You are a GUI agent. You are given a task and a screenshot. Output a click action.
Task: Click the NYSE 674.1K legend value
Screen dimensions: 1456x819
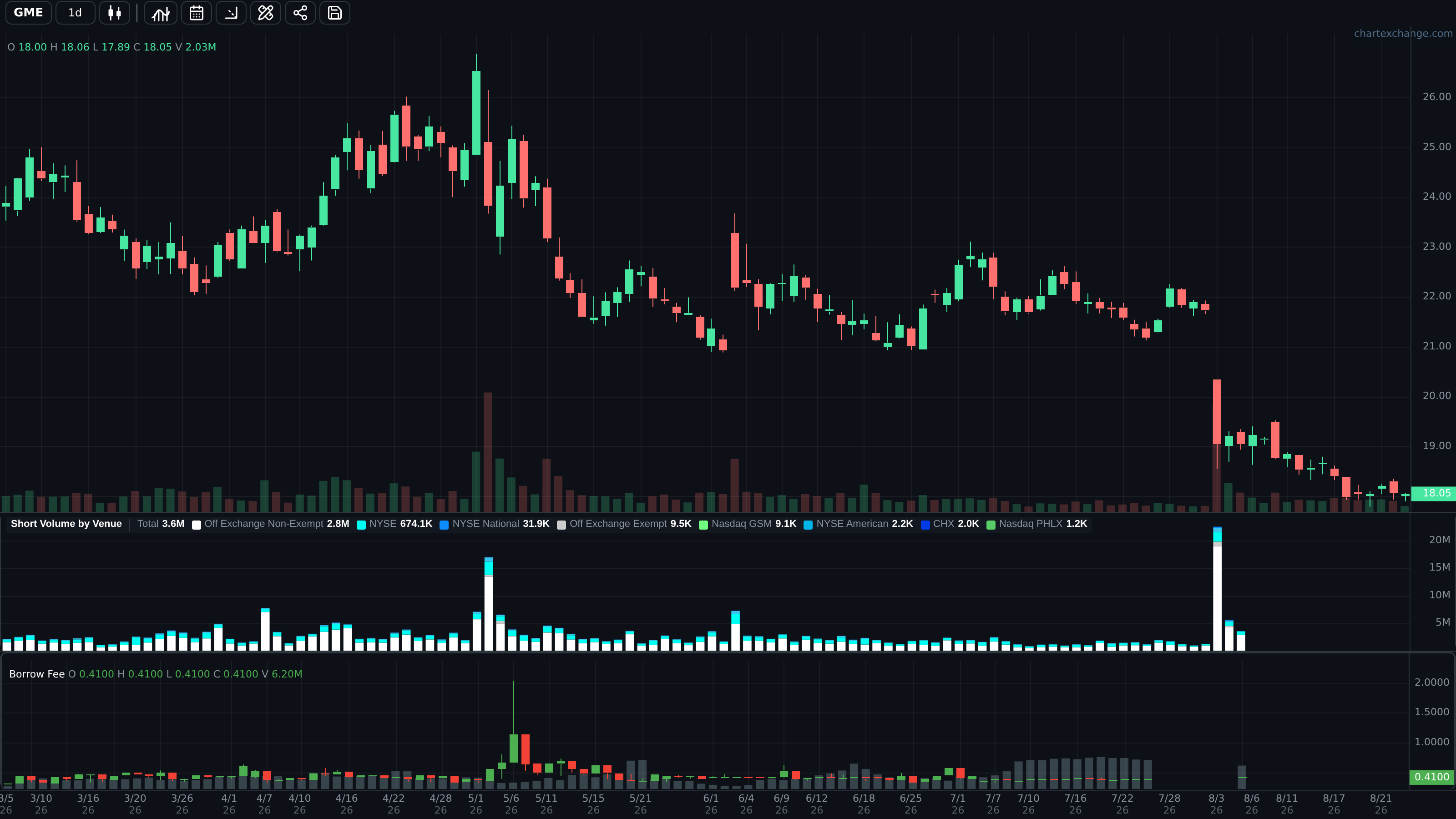point(416,523)
